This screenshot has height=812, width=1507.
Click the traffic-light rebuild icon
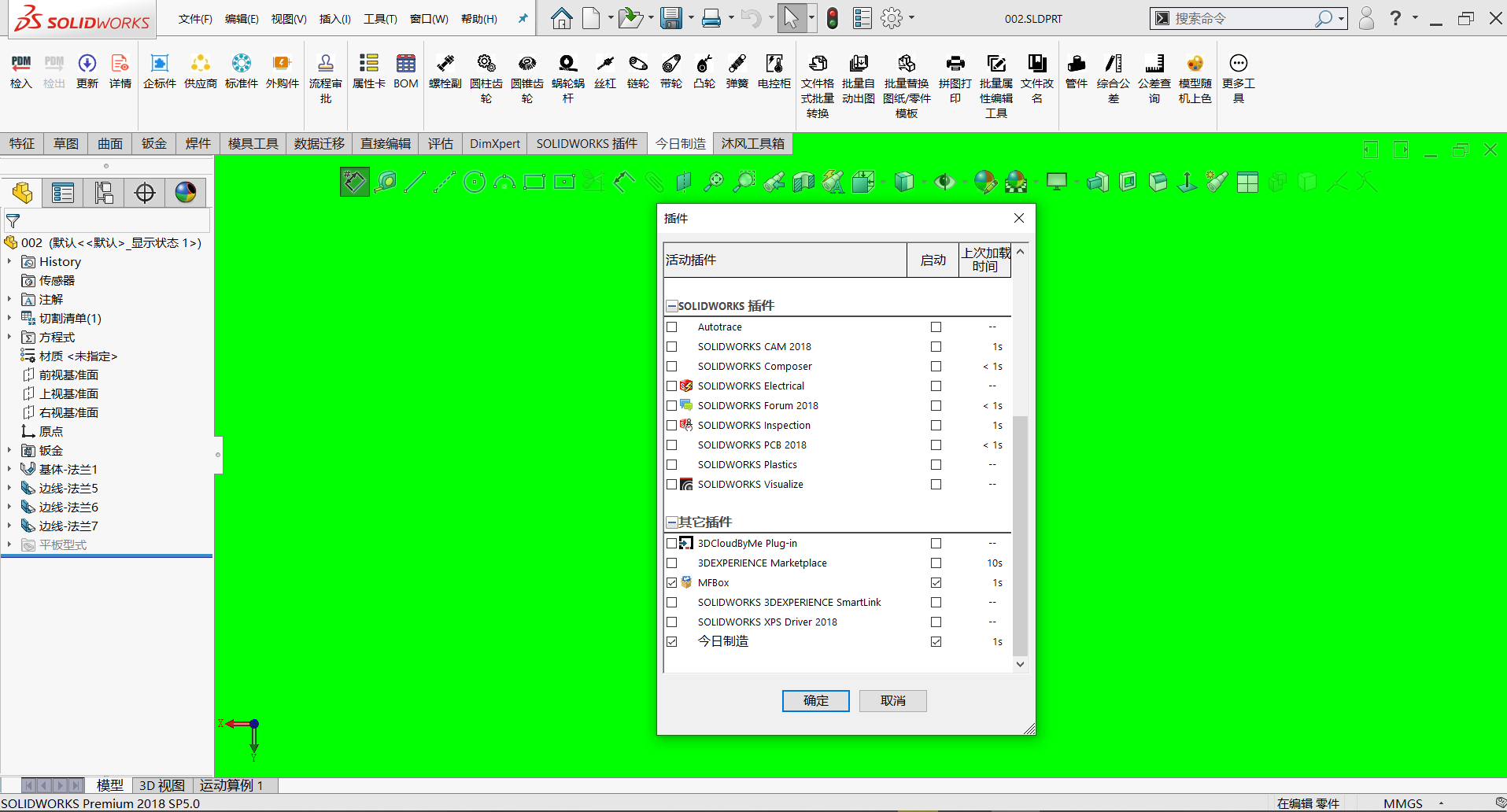click(x=833, y=18)
